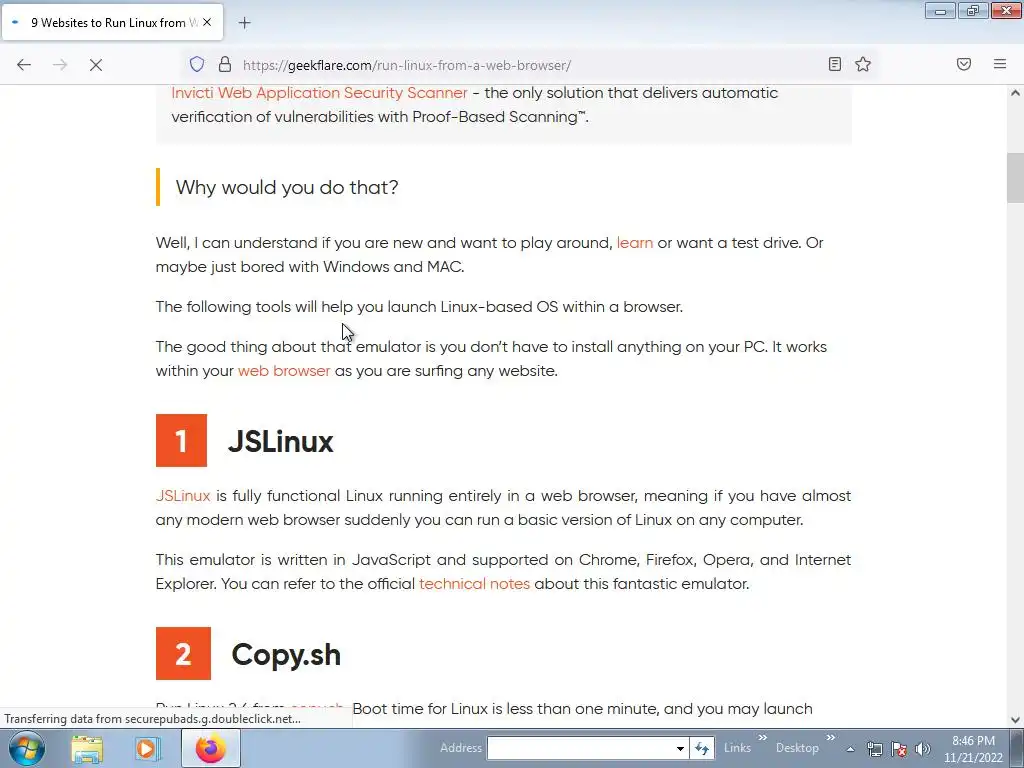Image resolution: width=1024 pixels, height=768 pixels.
Task: Click the forward navigation arrow
Action: point(60,65)
